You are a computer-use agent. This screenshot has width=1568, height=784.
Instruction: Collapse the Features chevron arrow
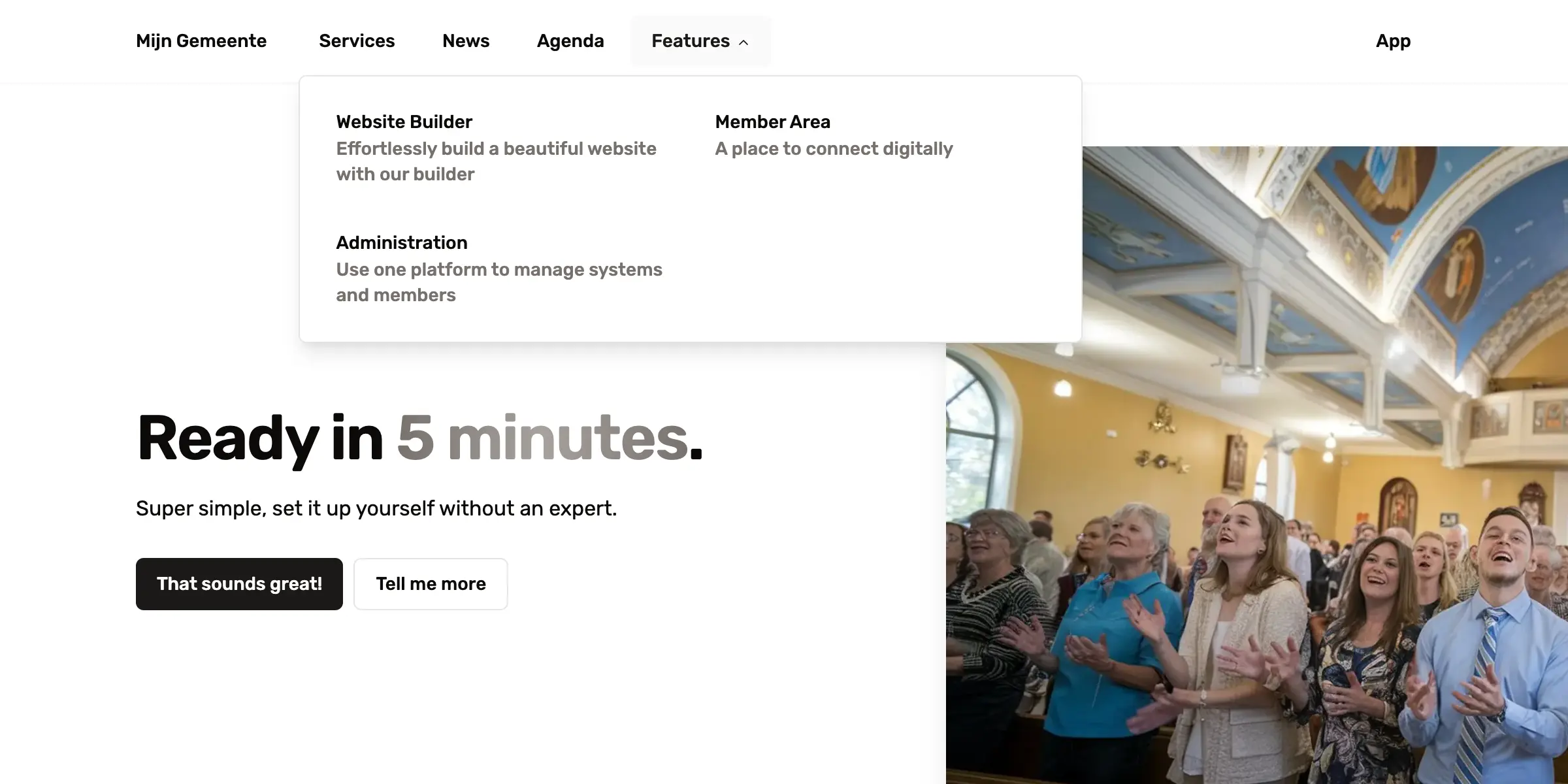click(x=743, y=42)
